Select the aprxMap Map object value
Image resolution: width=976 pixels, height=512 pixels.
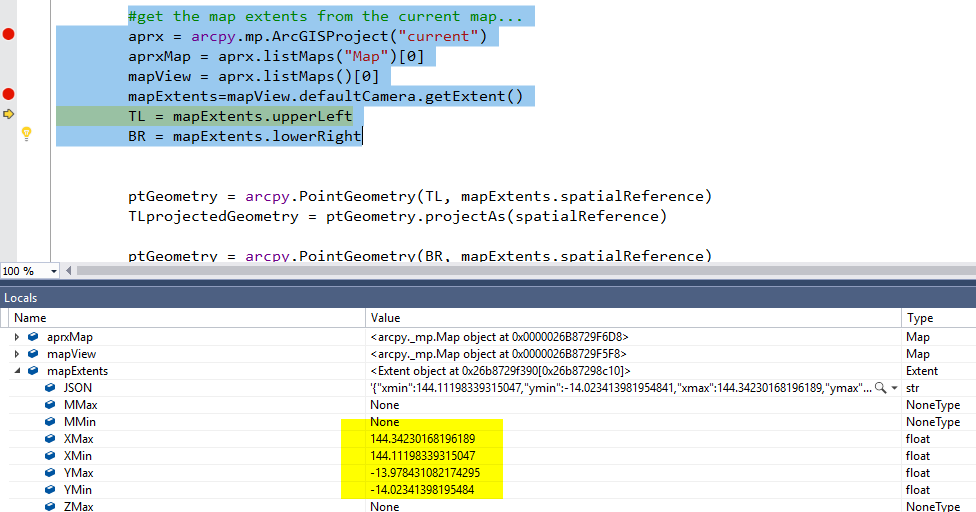tap(499, 337)
